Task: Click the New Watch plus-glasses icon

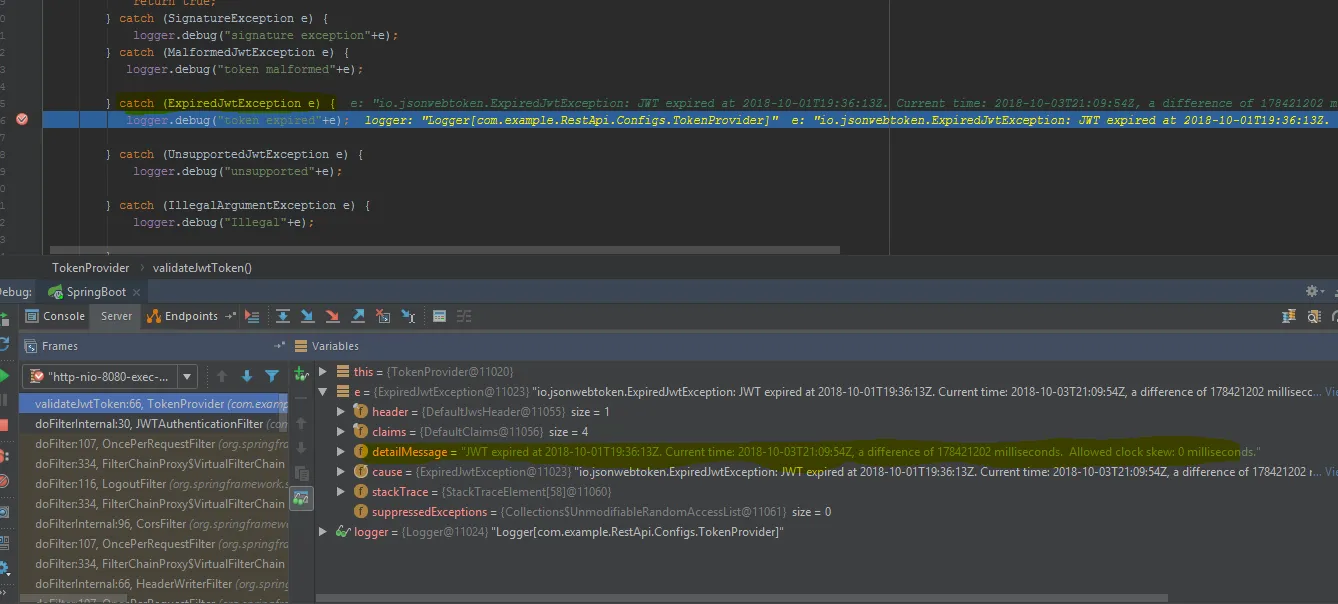Action: click(301, 374)
